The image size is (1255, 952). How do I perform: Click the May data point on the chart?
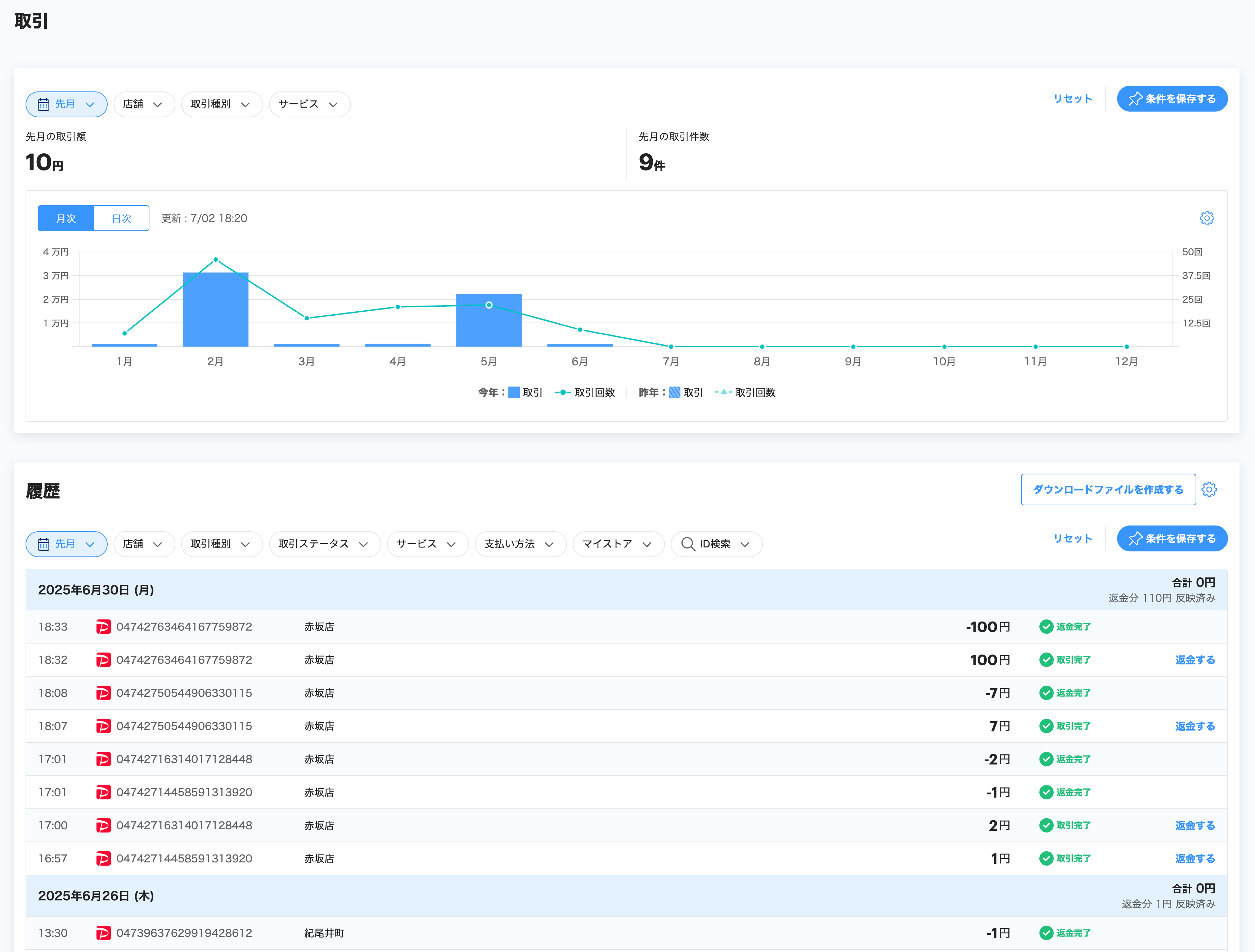click(489, 305)
